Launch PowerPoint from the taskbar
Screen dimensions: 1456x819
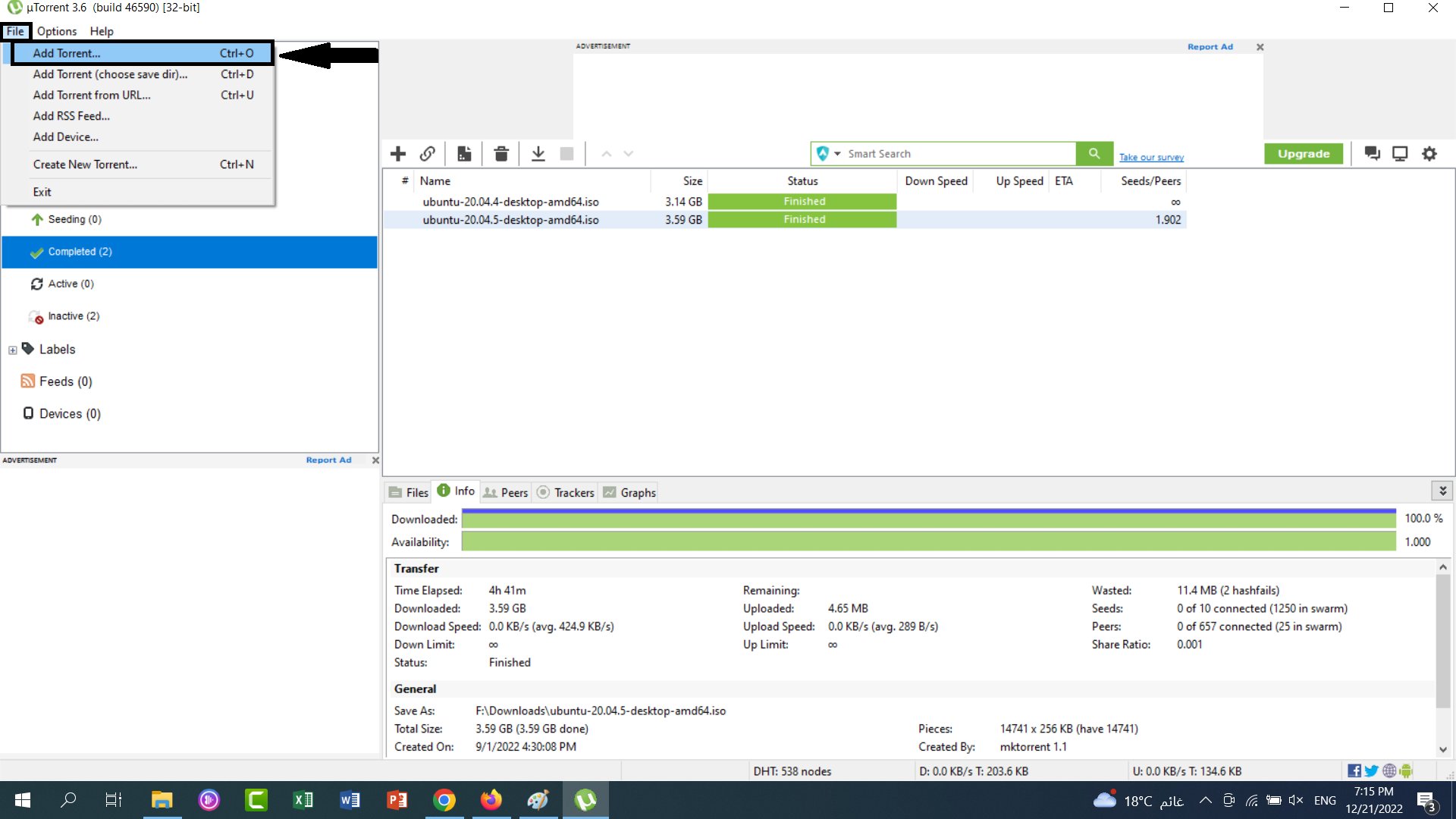click(x=397, y=800)
